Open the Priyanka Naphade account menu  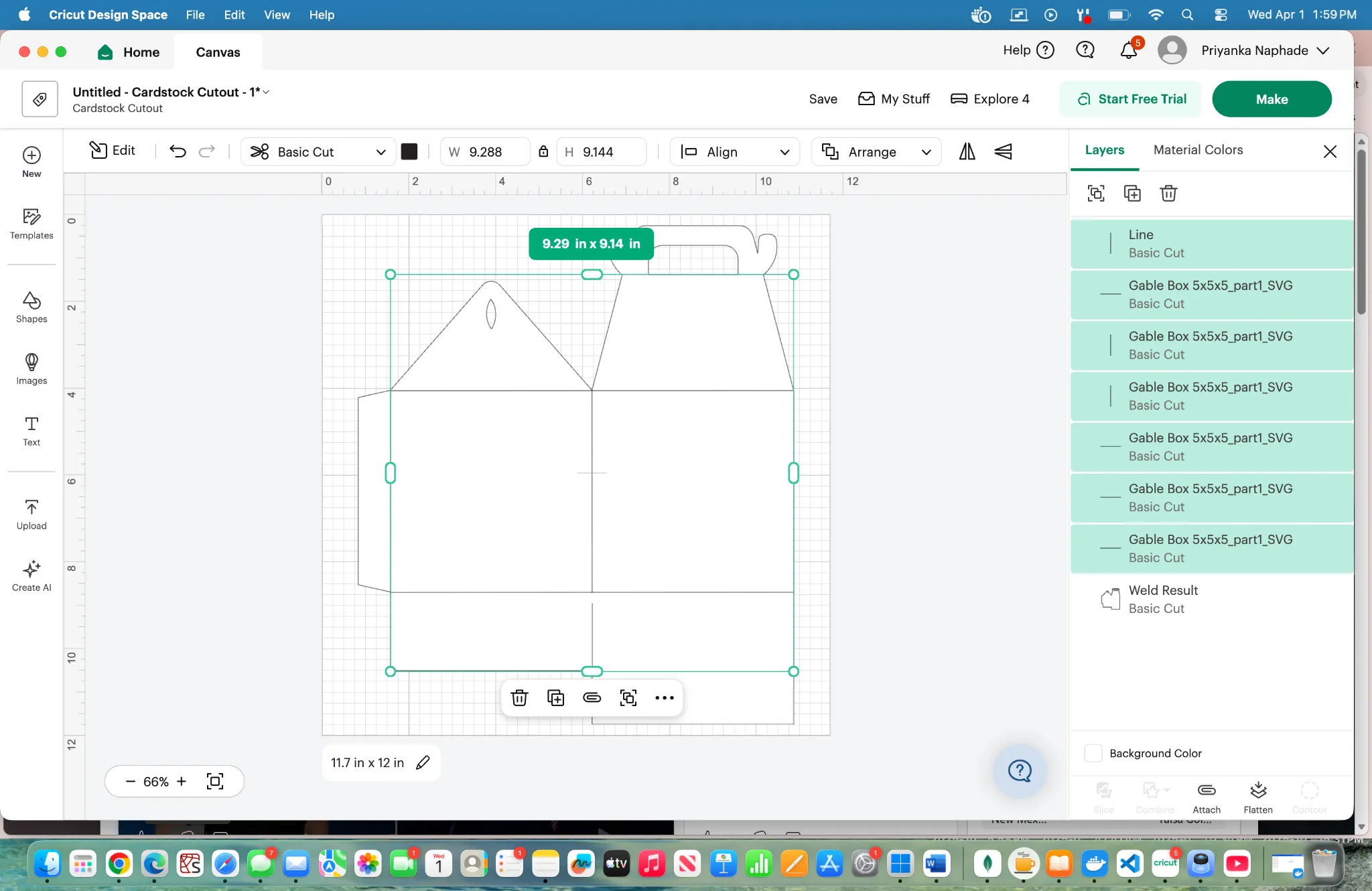1244,50
